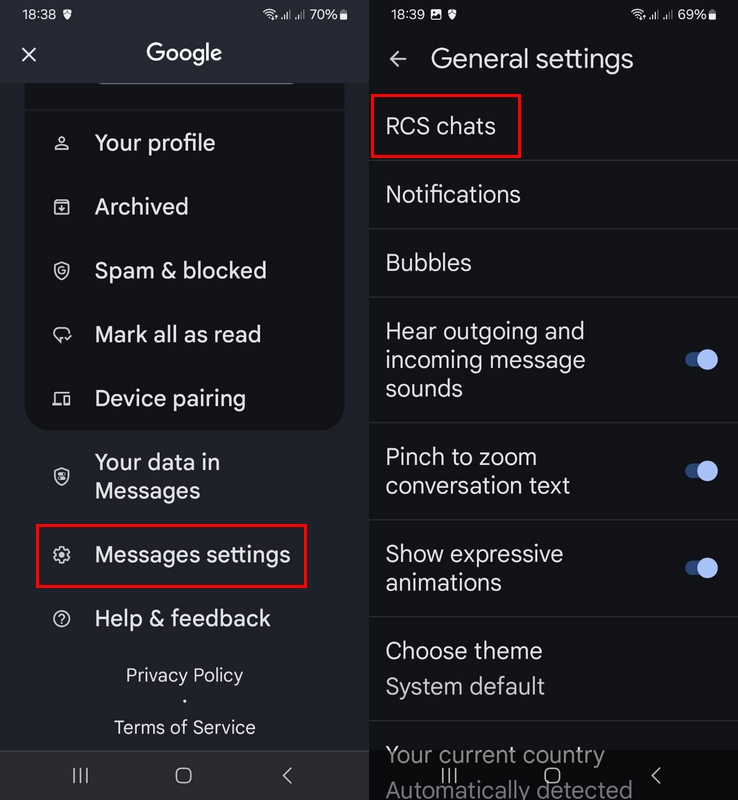Tap the Messages settings gear icon

pos(62,555)
